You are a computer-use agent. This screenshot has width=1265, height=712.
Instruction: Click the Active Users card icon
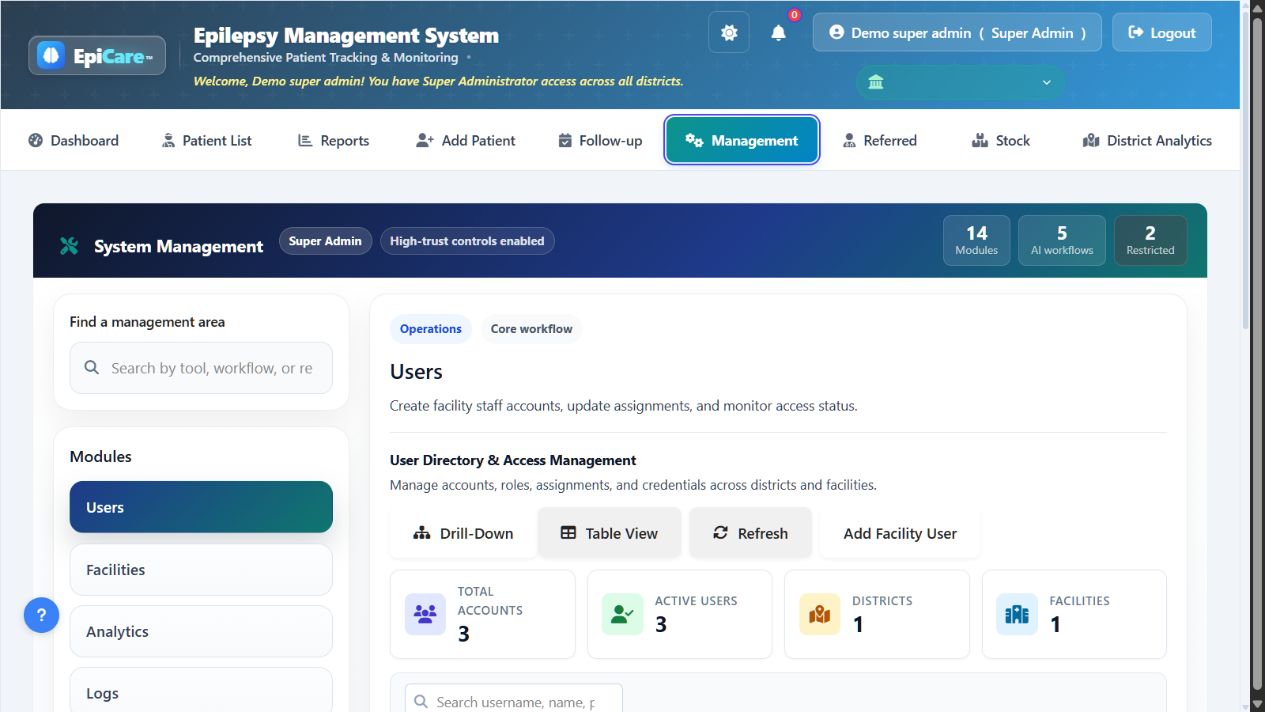(623, 614)
